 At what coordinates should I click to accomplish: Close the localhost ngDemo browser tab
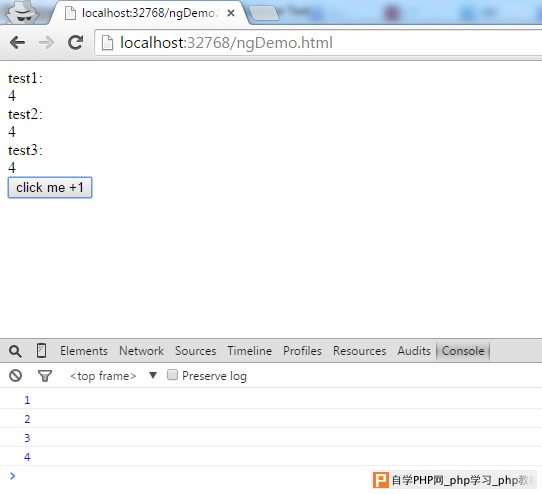(x=231, y=13)
